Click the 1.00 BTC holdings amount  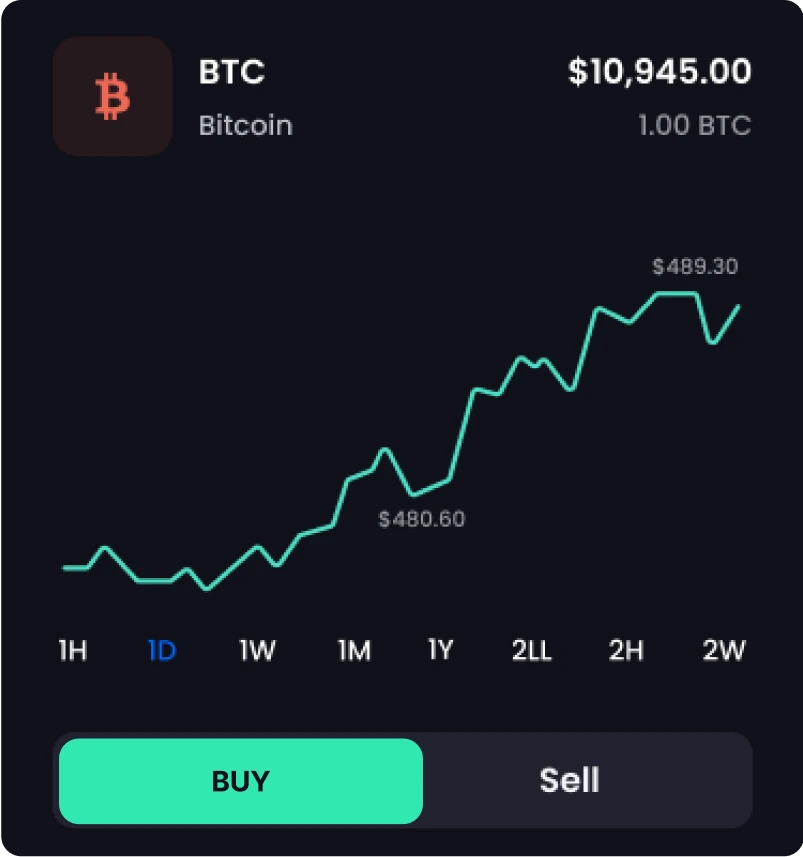[x=694, y=126]
